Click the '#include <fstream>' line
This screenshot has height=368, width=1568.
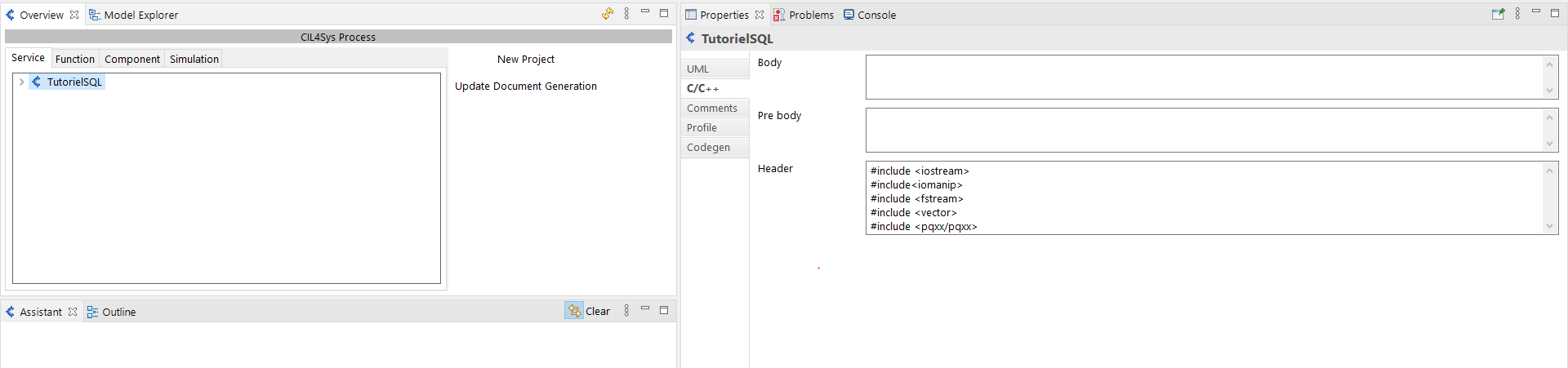917,199
